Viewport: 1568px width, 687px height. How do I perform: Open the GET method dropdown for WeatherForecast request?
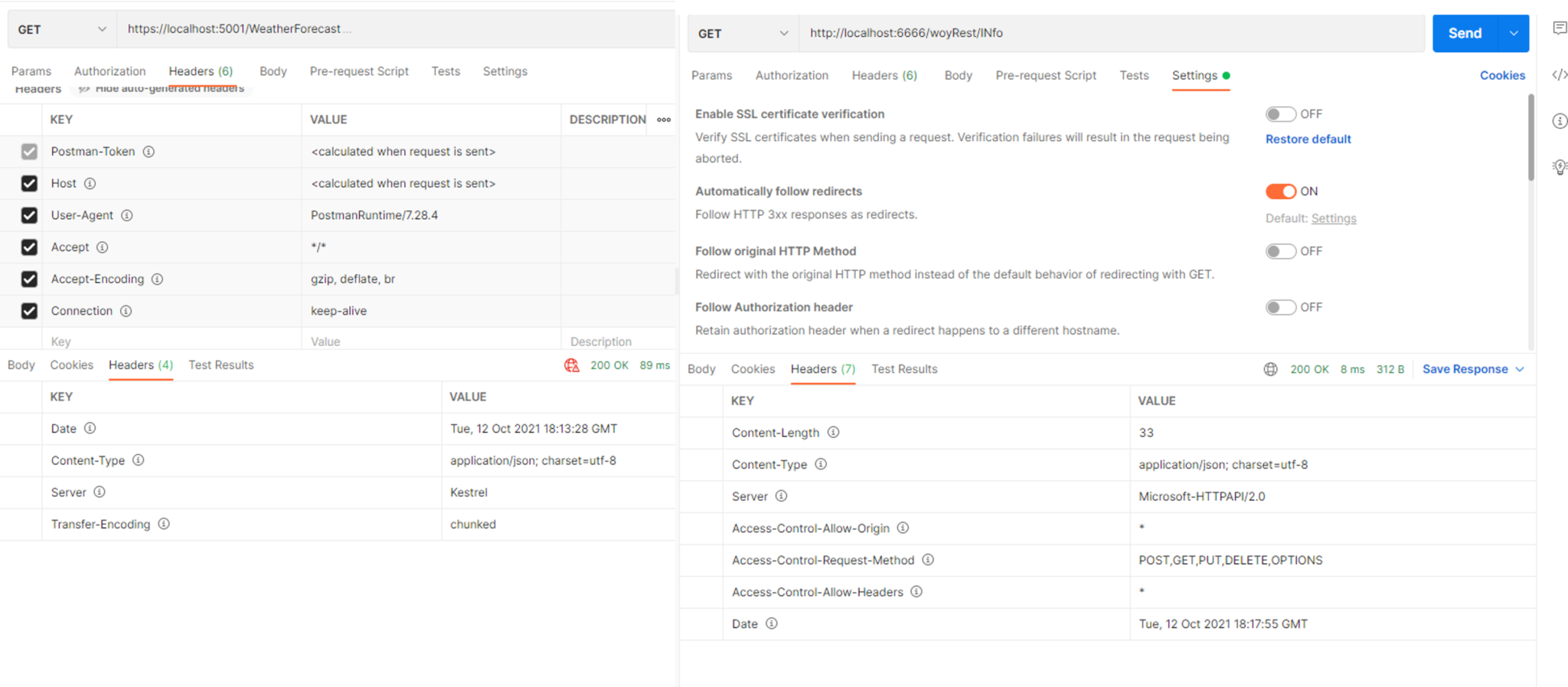point(61,29)
